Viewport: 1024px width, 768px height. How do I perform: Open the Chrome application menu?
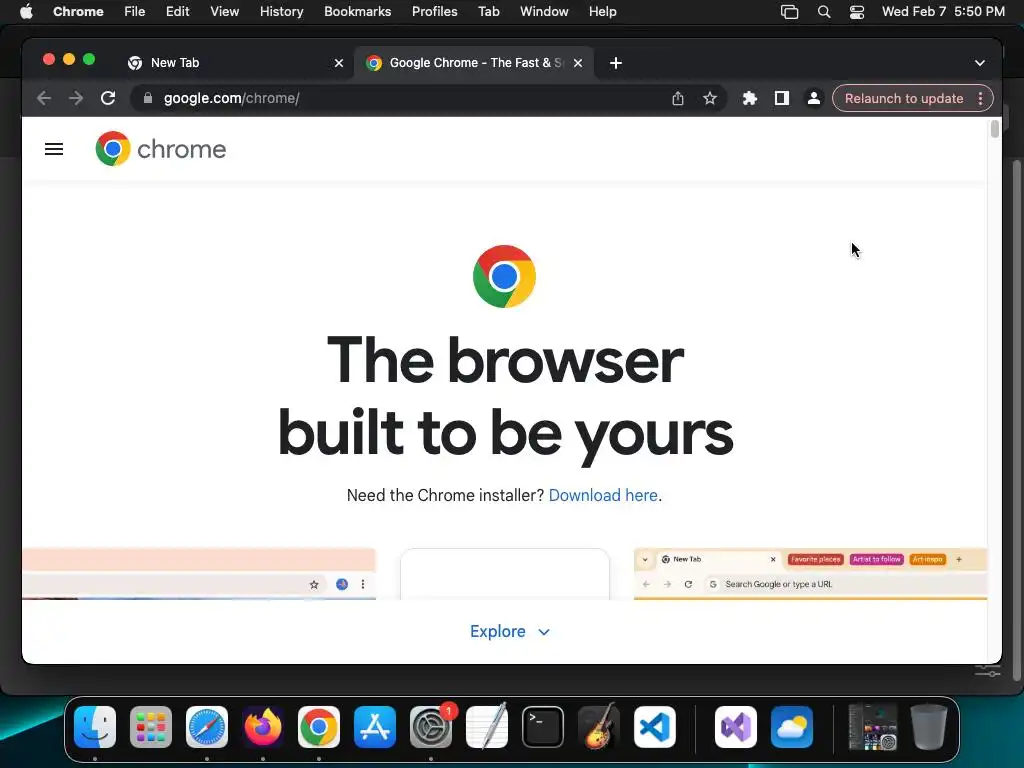78,11
